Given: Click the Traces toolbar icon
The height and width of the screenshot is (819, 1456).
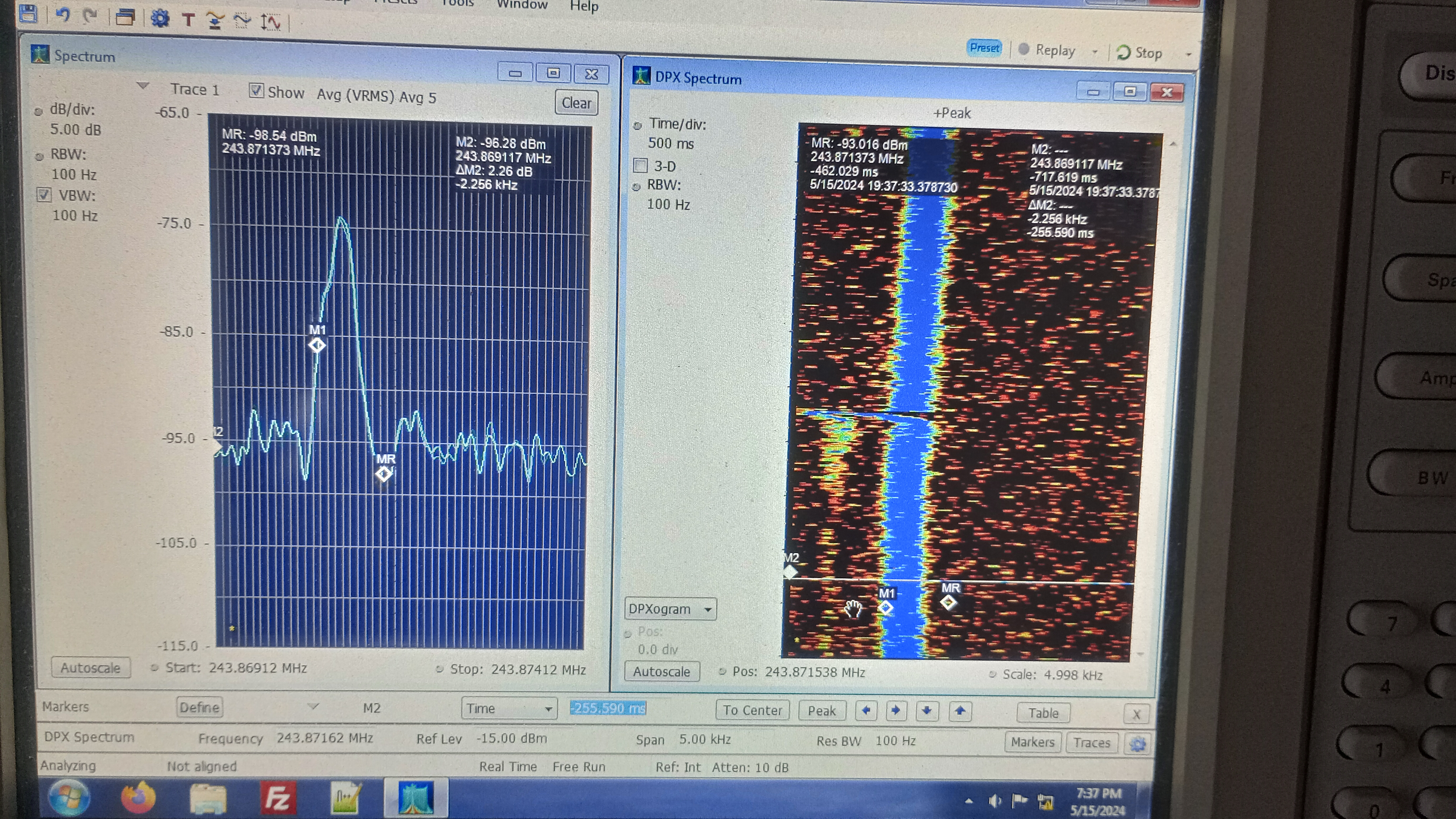Looking at the screenshot, I should (x=215, y=21).
